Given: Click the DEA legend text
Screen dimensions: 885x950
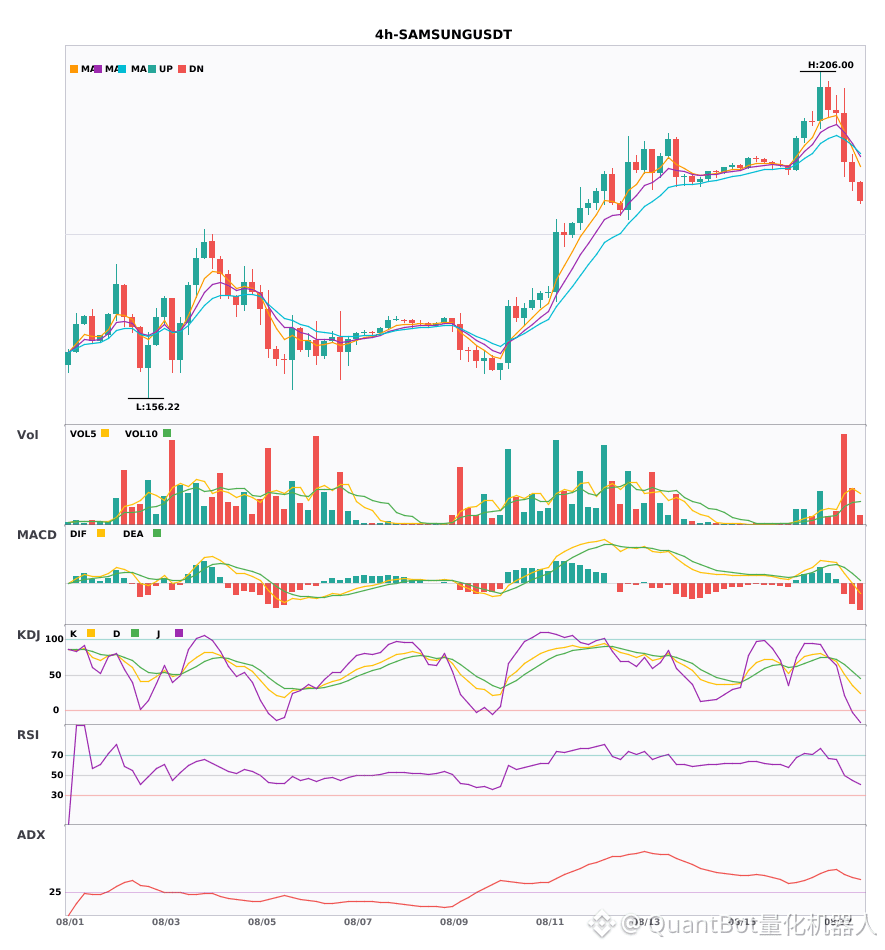Looking at the screenshot, I should tap(133, 534).
